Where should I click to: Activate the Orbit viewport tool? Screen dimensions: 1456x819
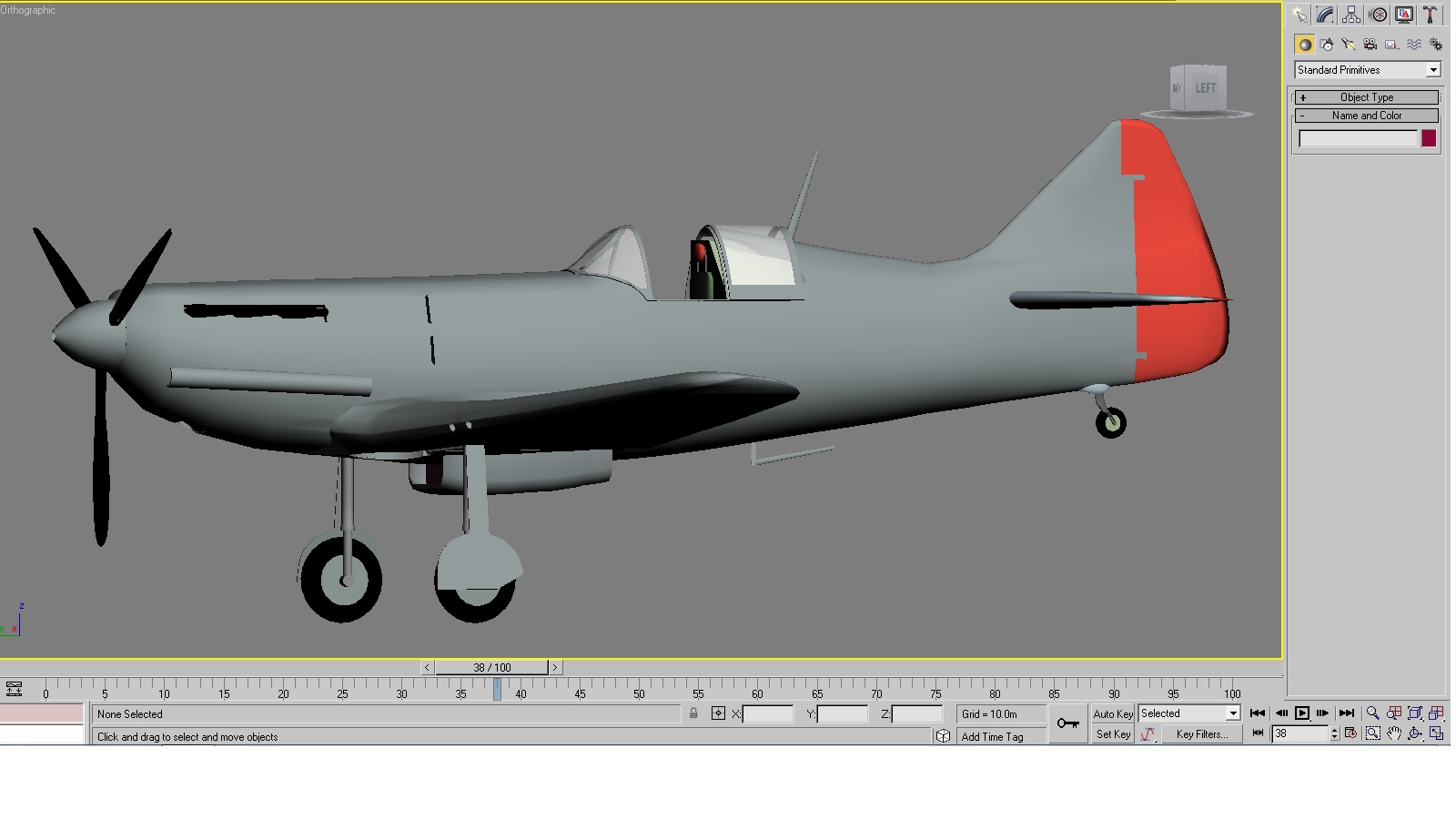click(1415, 733)
